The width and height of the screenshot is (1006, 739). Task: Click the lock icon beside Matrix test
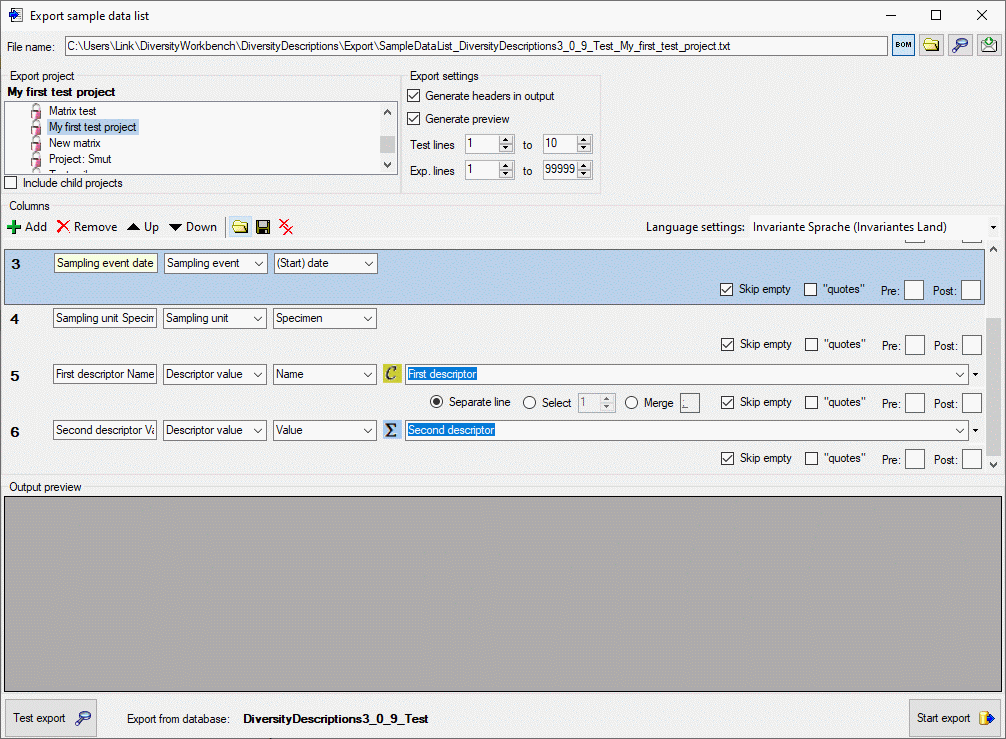click(36, 111)
